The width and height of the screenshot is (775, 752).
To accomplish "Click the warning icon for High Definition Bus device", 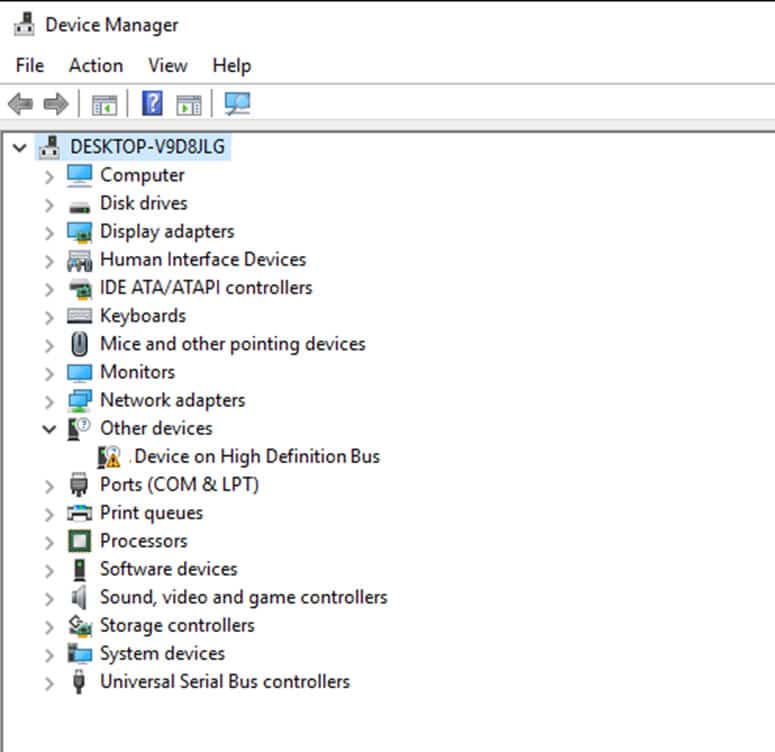I will [x=109, y=457].
